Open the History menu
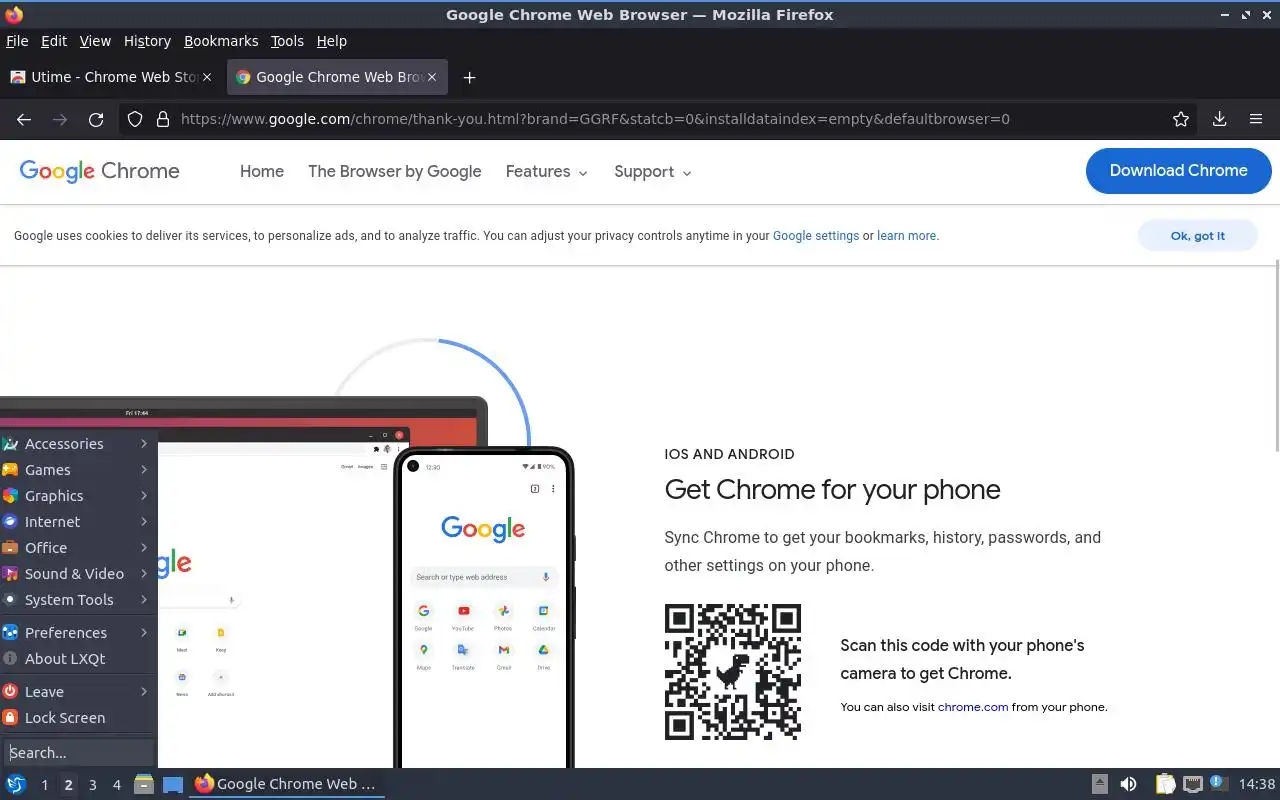1280x800 pixels. coord(147,41)
